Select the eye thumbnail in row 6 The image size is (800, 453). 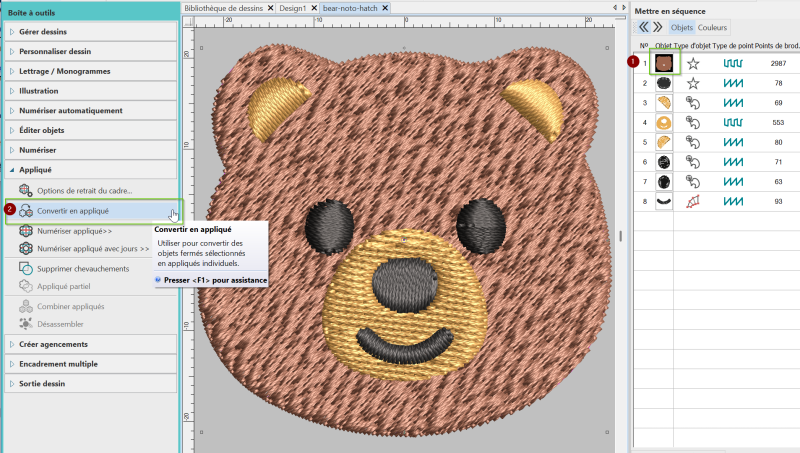664,162
